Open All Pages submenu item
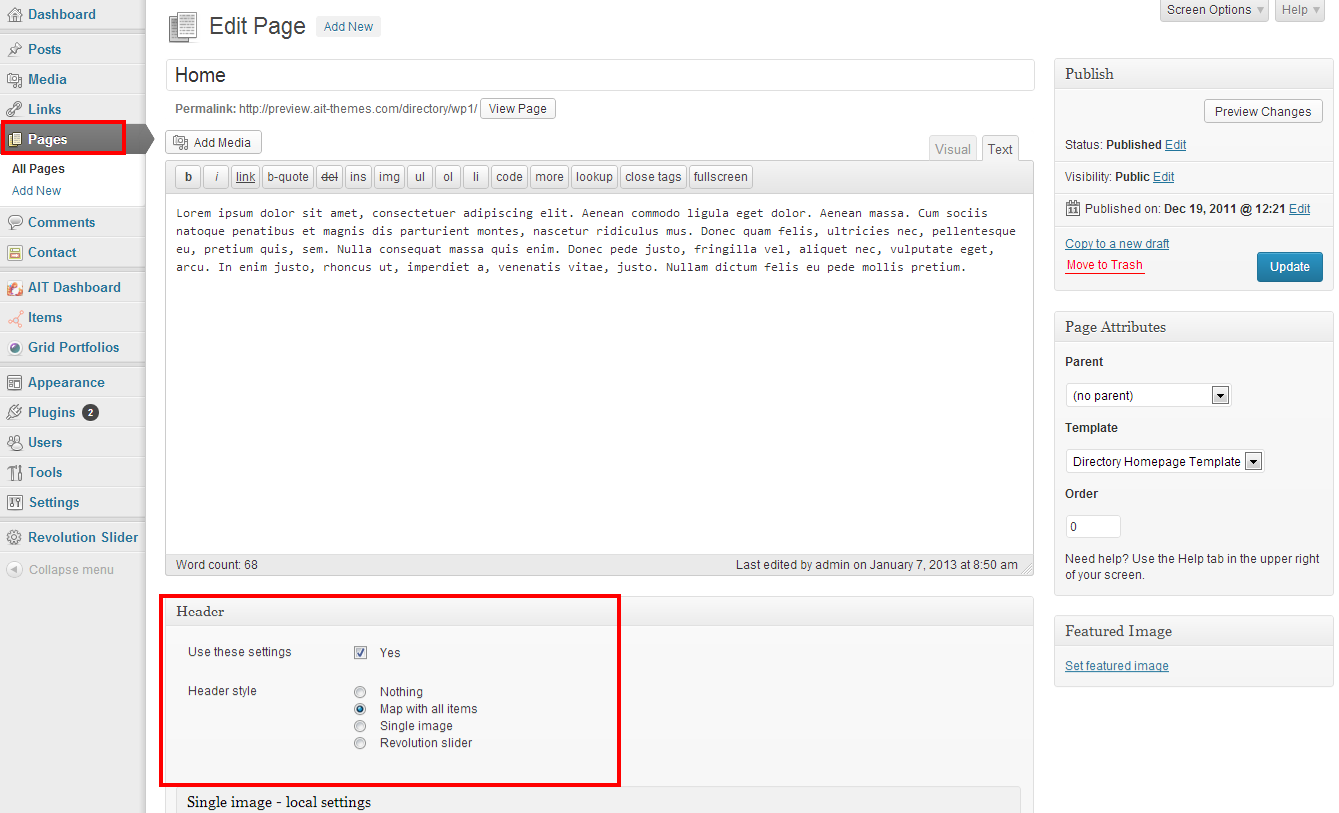The width and height of the screenshot is (1339, 813). 38,169
